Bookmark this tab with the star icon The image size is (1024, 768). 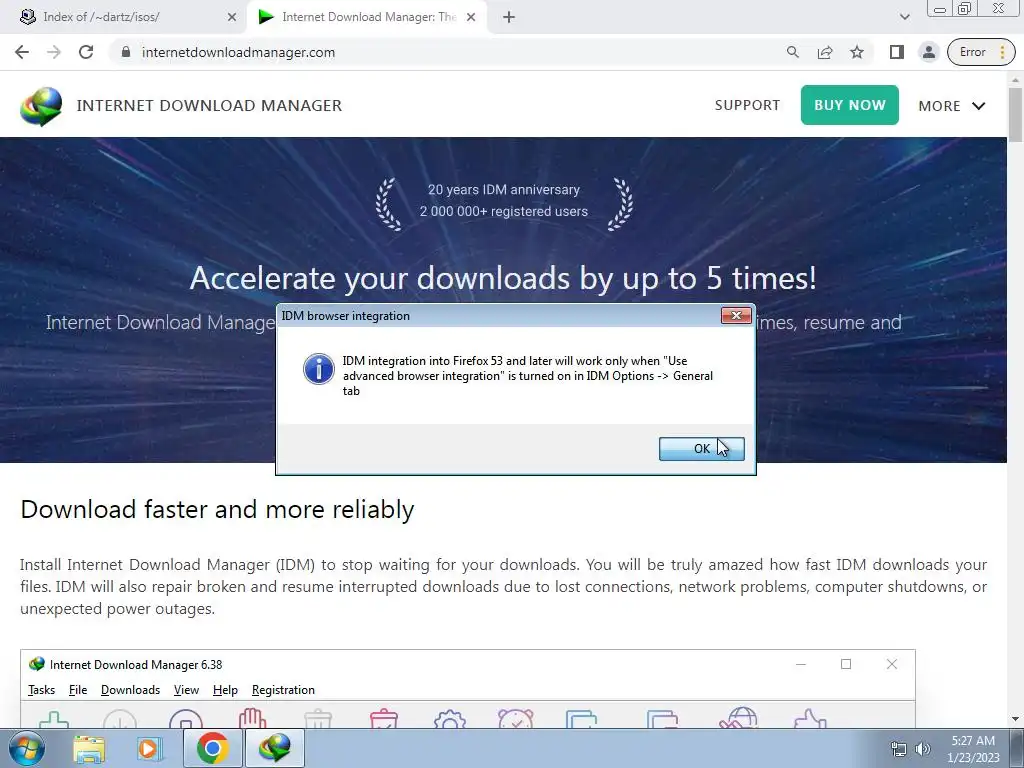857,52
